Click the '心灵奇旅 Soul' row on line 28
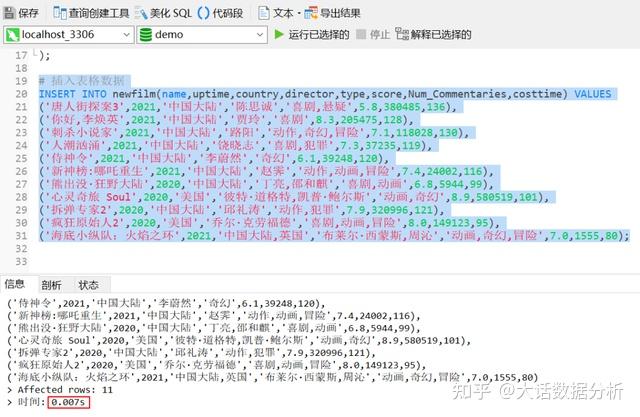The image size is (640, 417). point(294,197)
